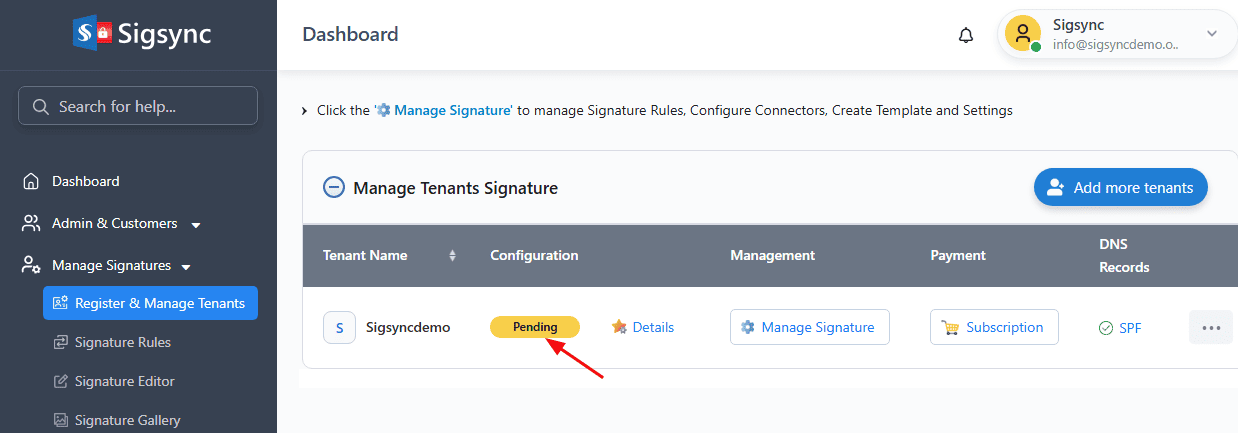
Task: Sort the table by Tenant Name
Action: coord(452,256)
